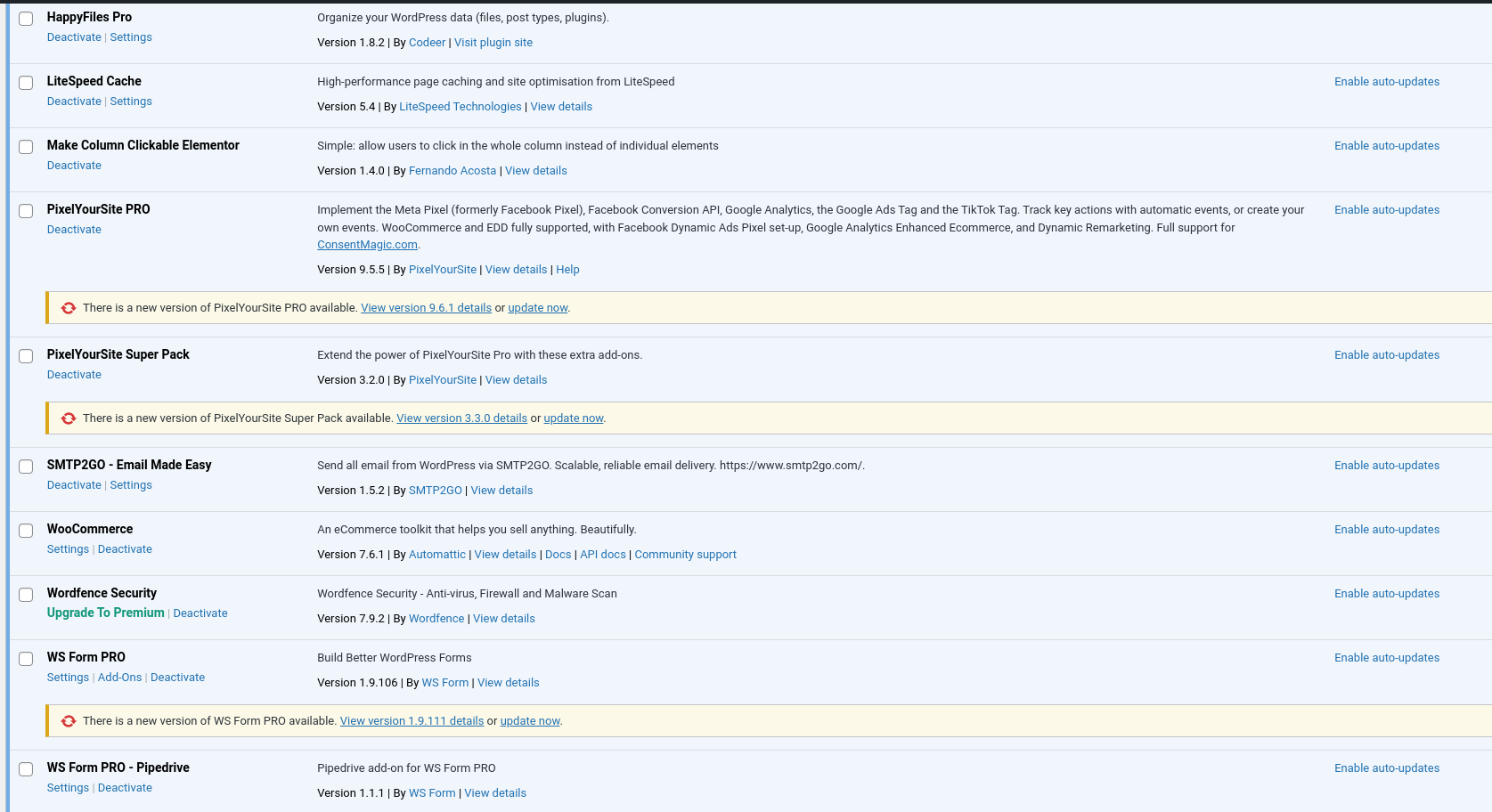
Task: View version 1.9.111 details for WS Form
Action: pos(412,721)
